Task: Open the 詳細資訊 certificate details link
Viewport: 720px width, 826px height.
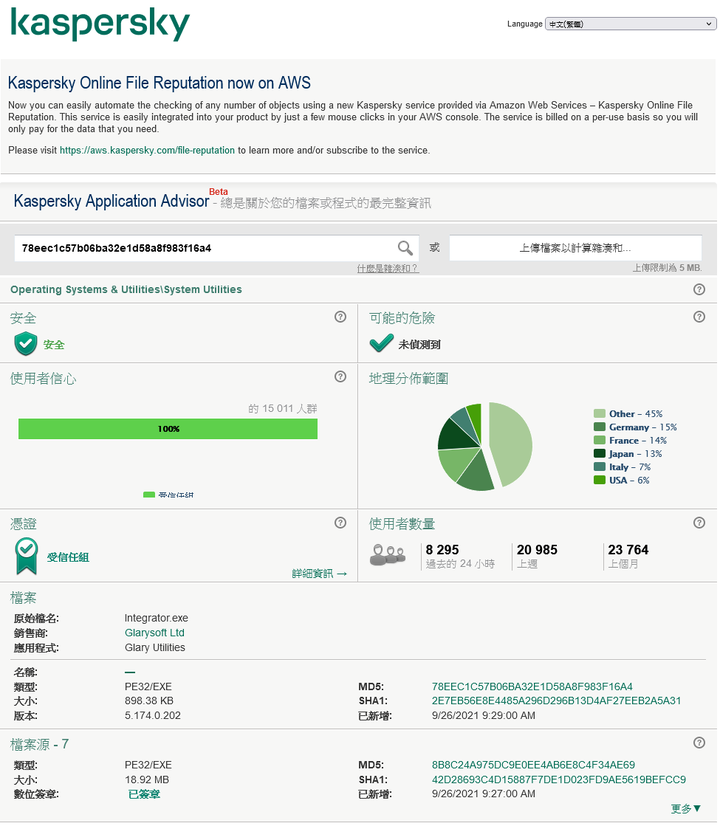Action: click(x=319, y=574)
